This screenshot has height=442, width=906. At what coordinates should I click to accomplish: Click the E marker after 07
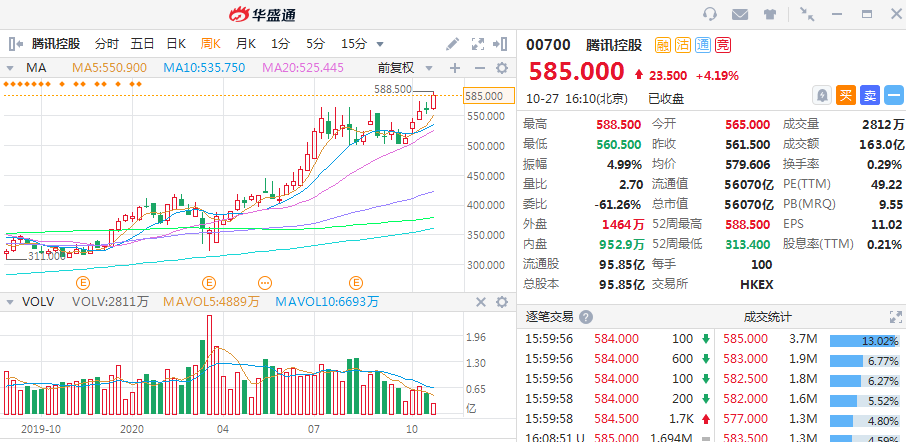[x=355, y=283]
